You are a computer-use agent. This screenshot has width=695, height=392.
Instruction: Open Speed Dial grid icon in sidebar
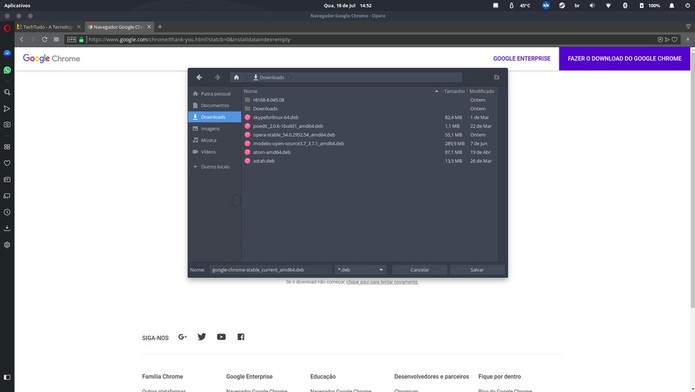7,147
